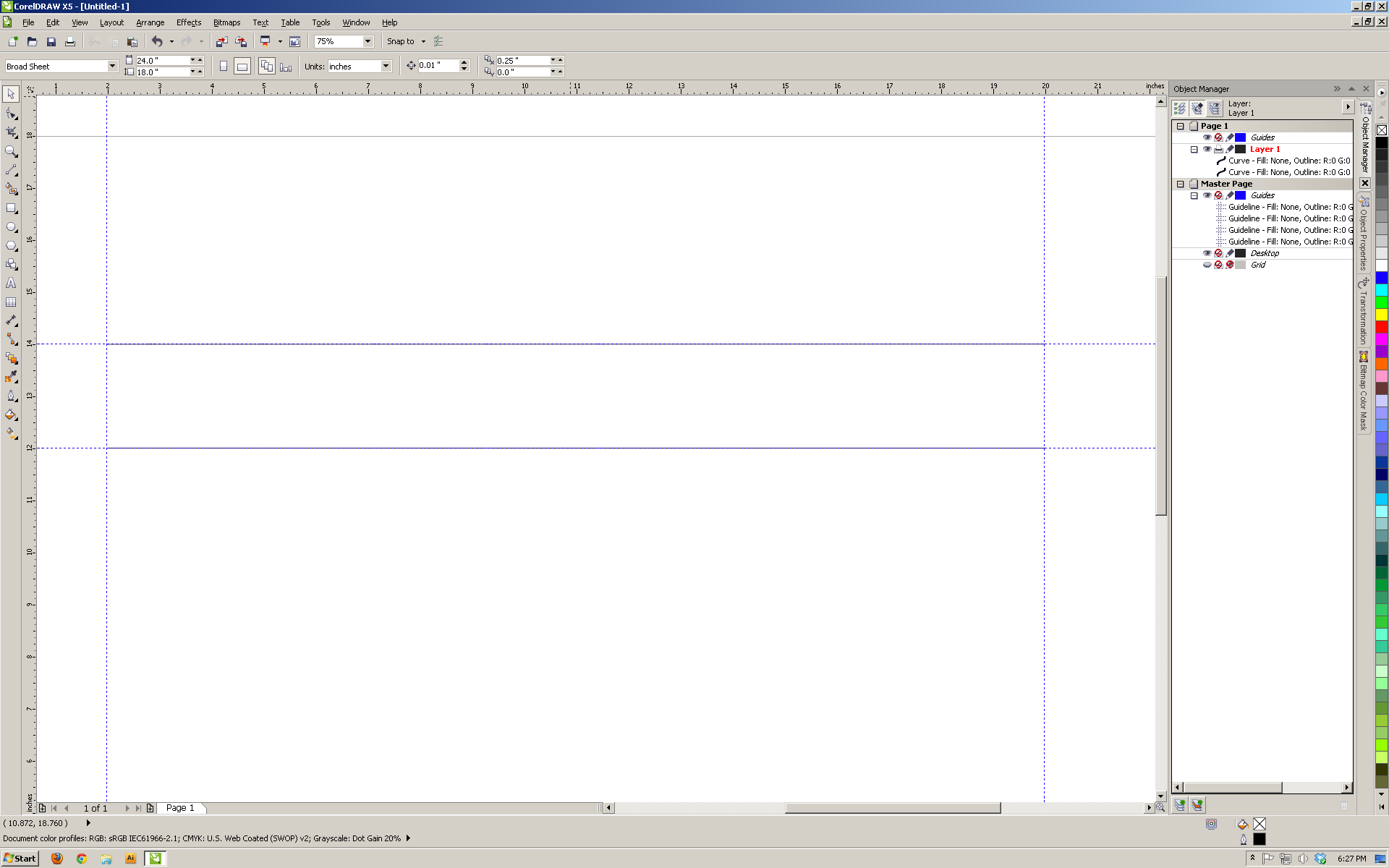Open the Application Launcher
Viewport: 1389px width, 868px height.
tap(265, 41)
